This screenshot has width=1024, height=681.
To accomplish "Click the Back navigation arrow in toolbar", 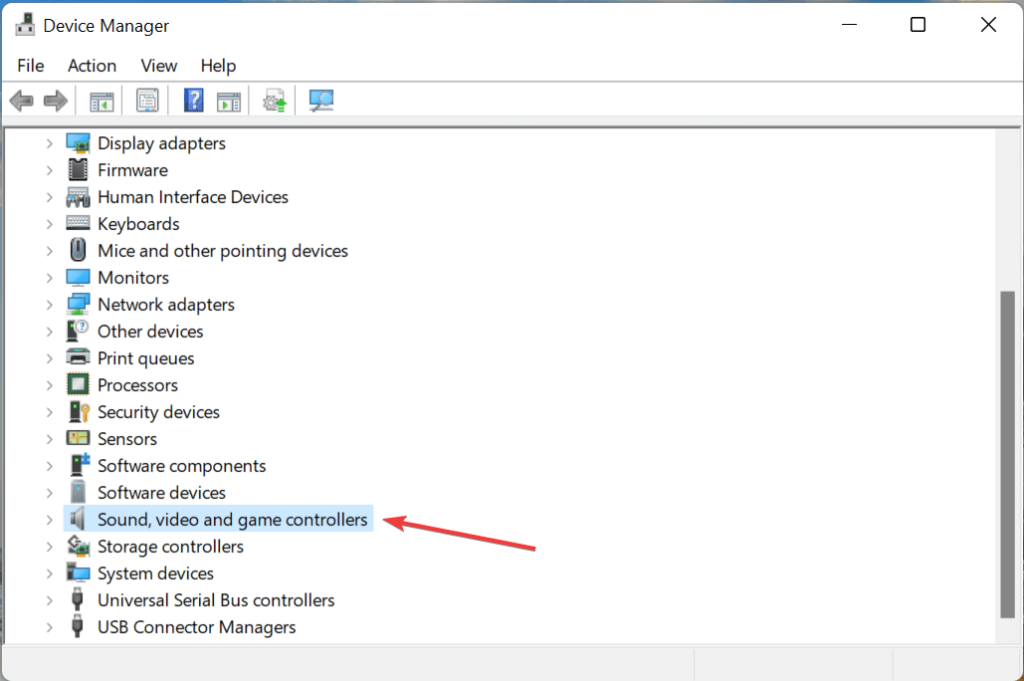I will pos(21,100).
